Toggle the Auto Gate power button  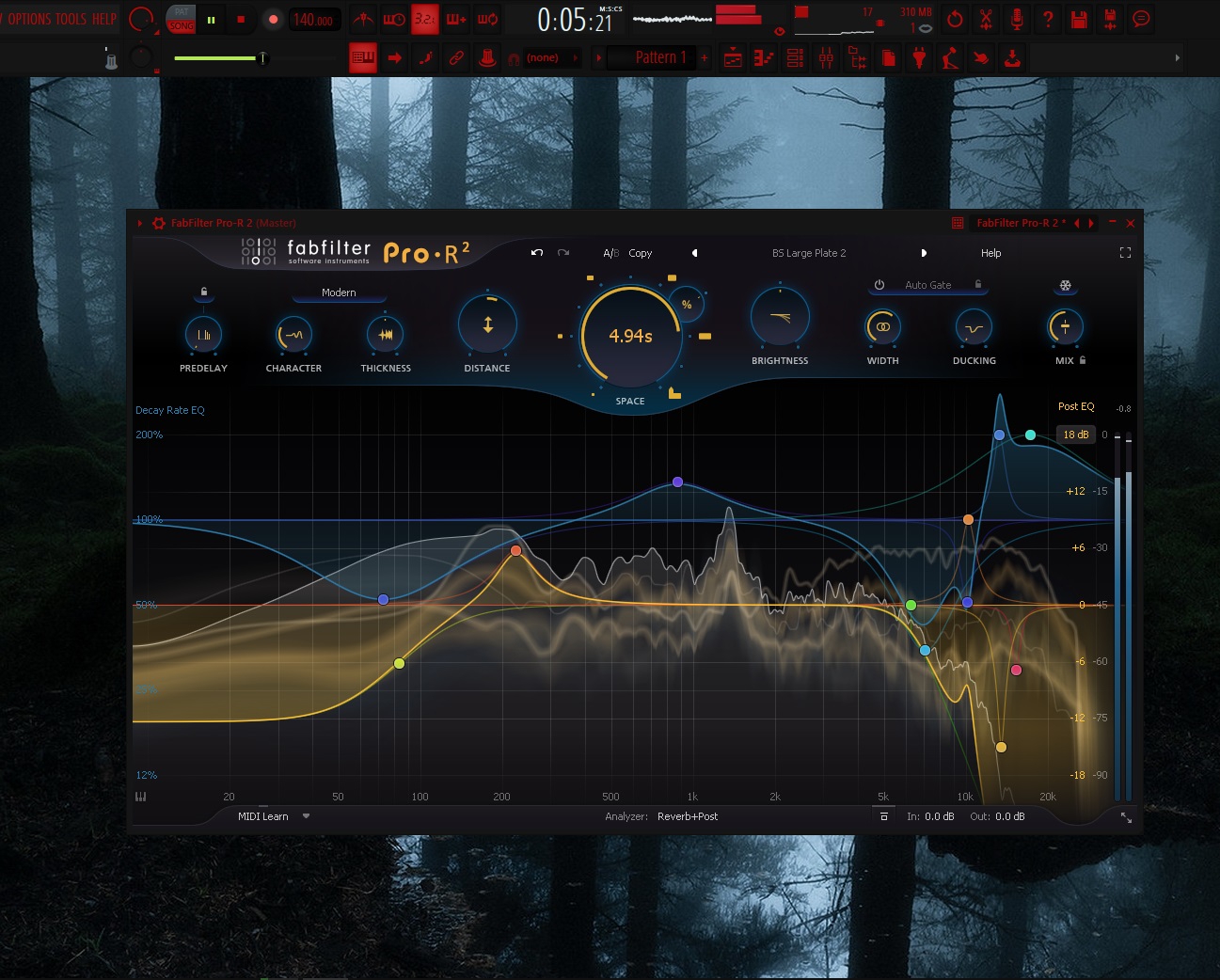pos(879,284)
